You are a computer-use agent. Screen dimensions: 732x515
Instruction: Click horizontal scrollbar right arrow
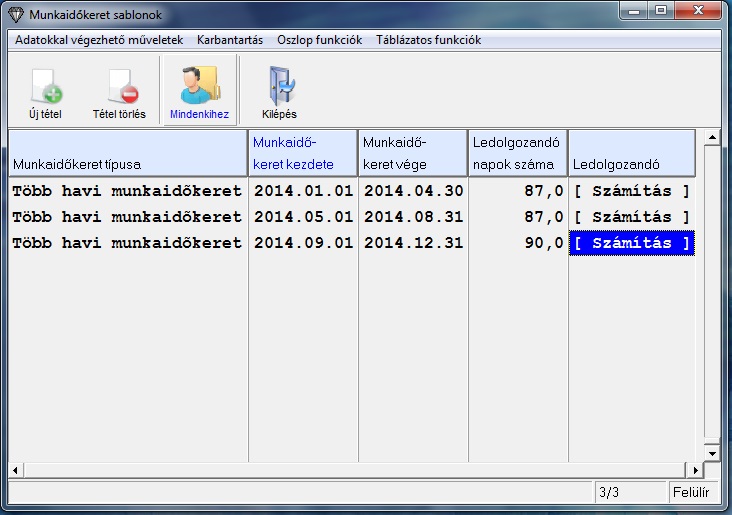click(x=692, y=469)
